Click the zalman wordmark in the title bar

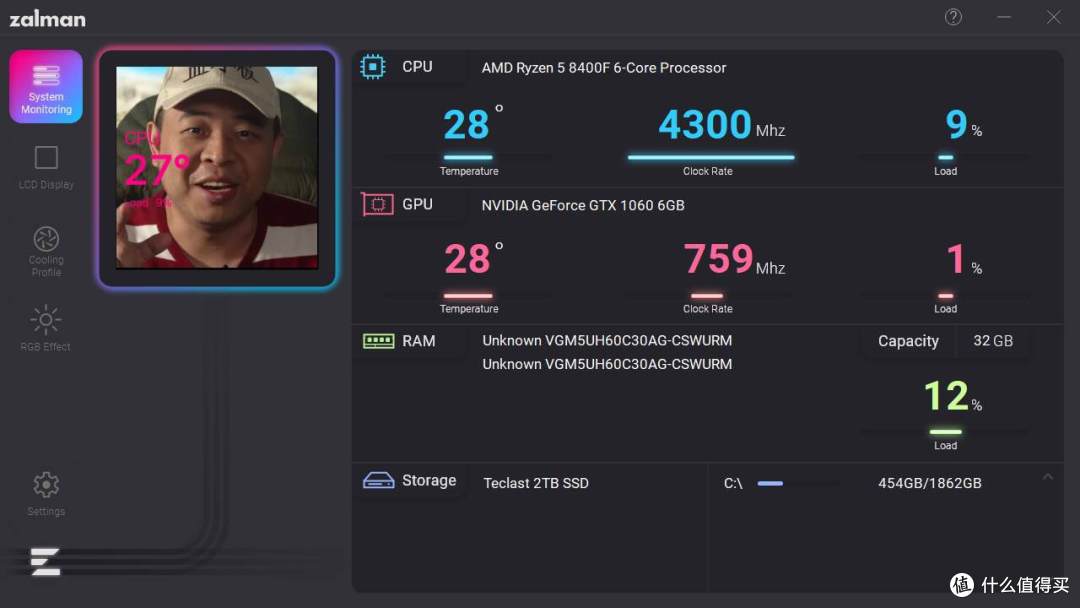point(48,19)
